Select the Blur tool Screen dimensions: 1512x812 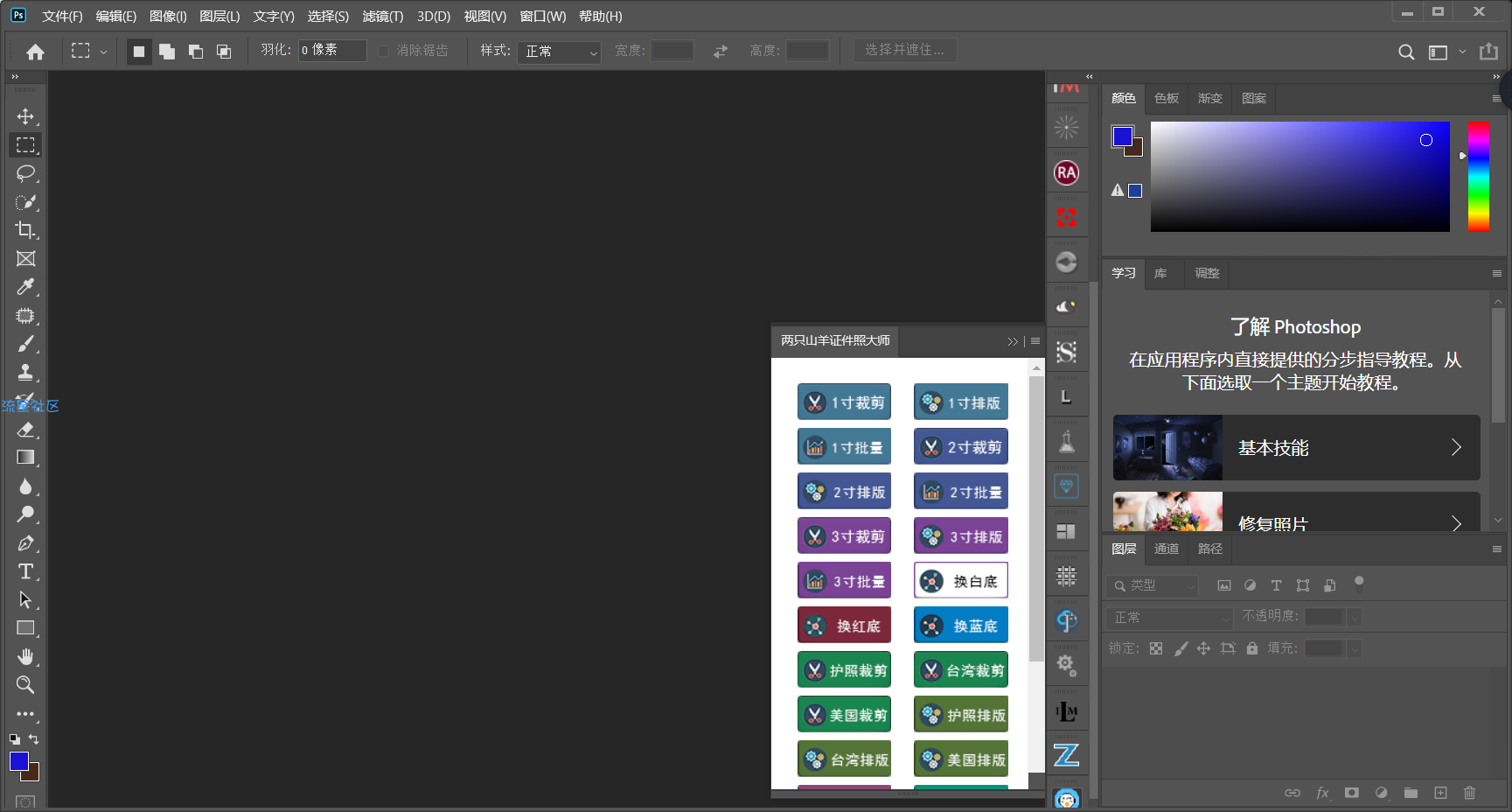25,486
